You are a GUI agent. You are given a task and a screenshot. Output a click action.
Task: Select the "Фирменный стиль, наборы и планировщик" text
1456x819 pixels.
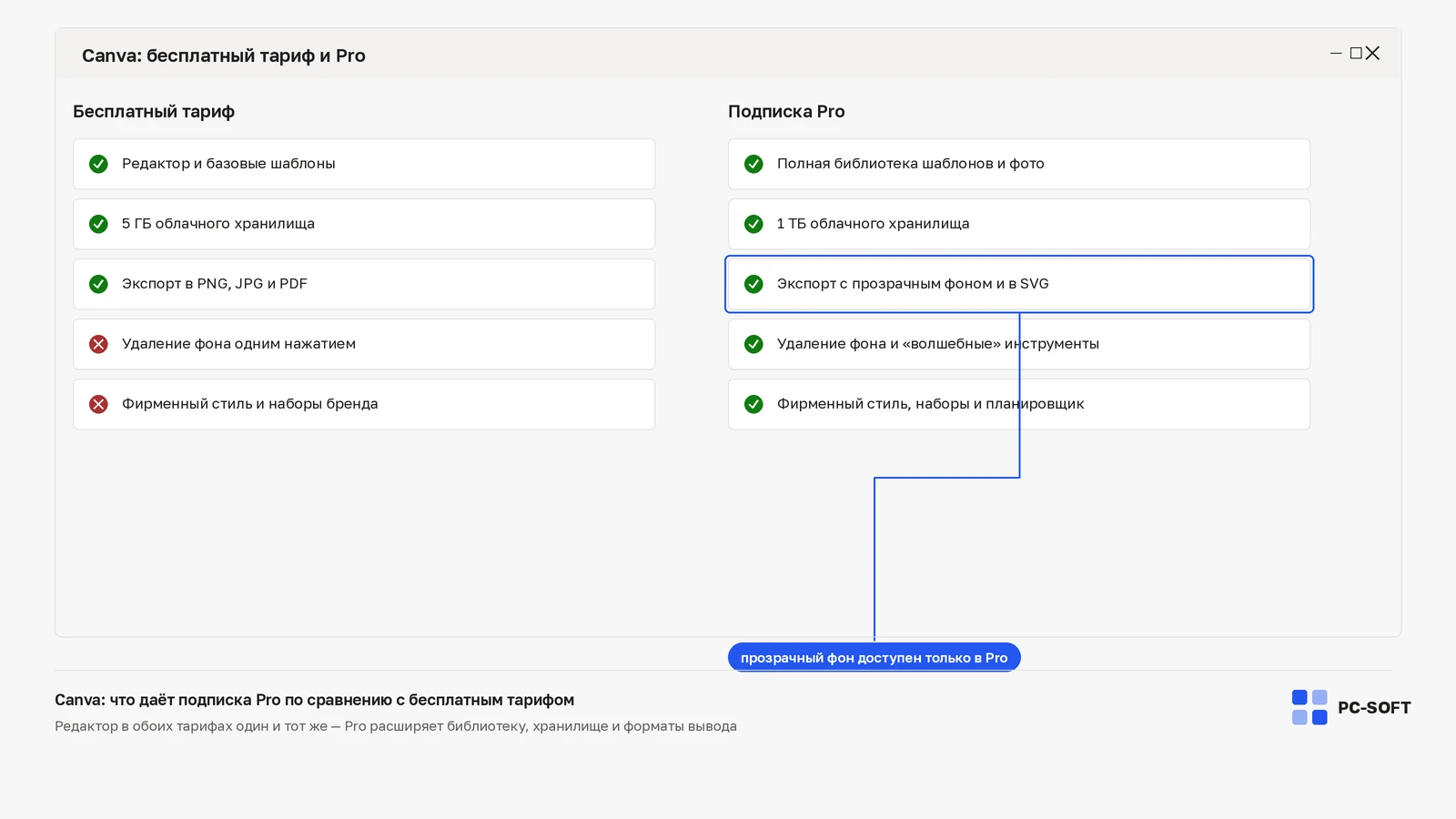point(931,404)
